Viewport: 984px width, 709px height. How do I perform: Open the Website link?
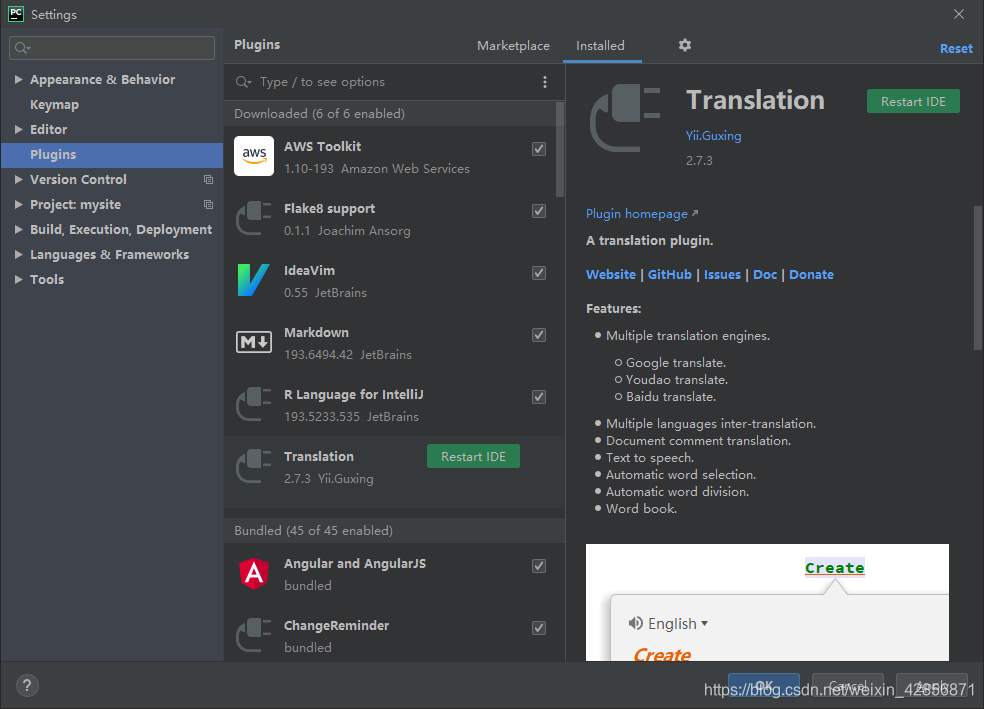click(611, 275)
